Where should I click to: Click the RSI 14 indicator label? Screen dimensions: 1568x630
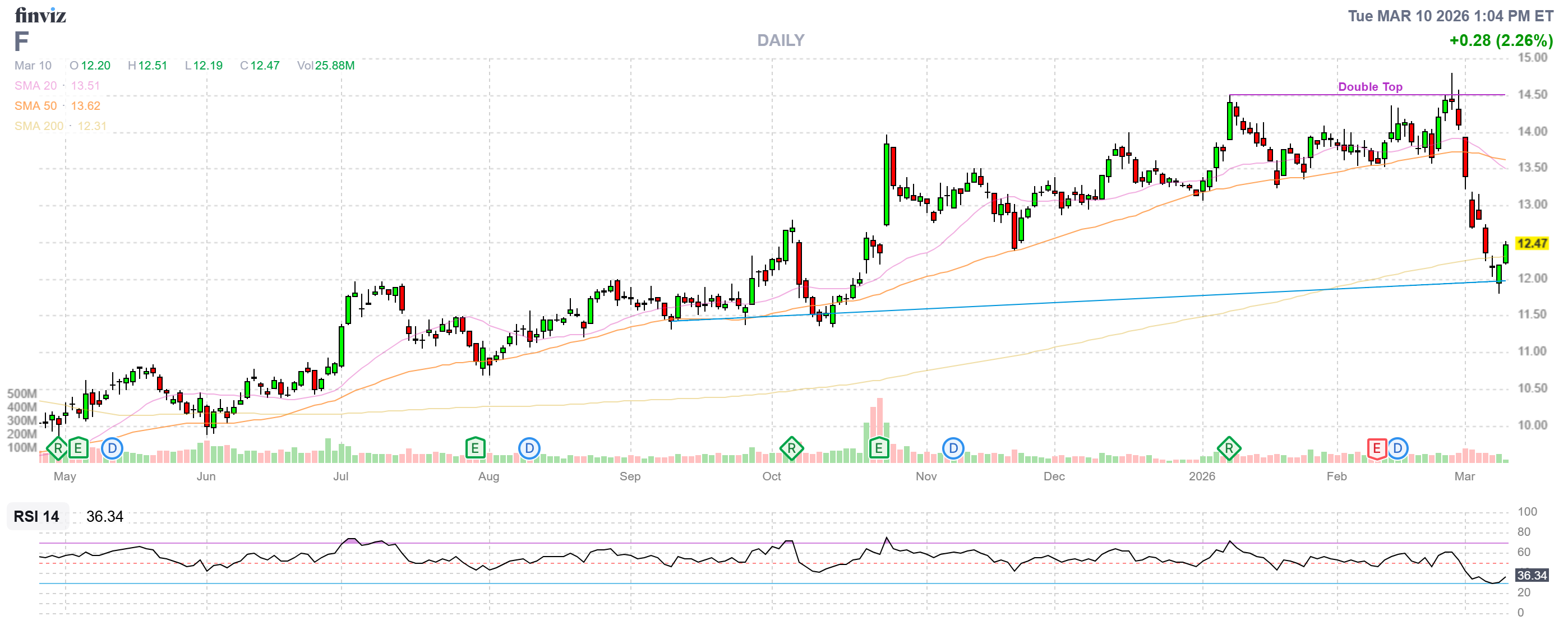(36, 516)
